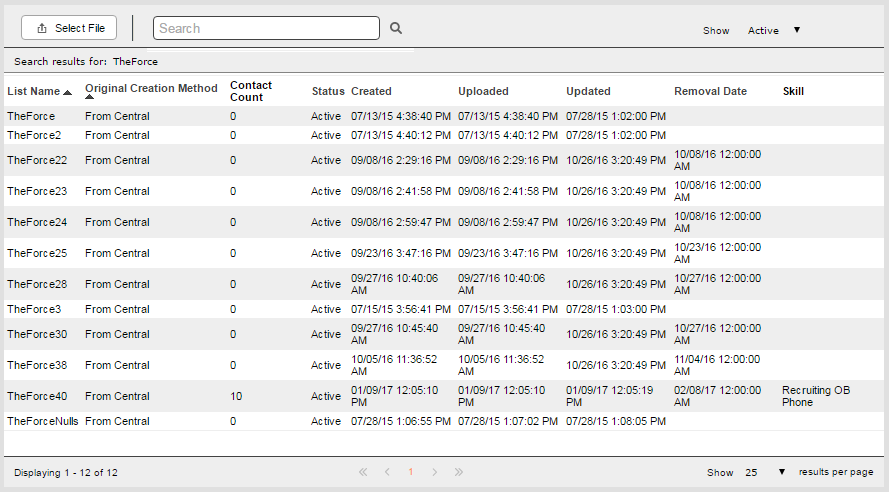Open the TheForce40 list row
889x492 pixels.
coord(444,396)
